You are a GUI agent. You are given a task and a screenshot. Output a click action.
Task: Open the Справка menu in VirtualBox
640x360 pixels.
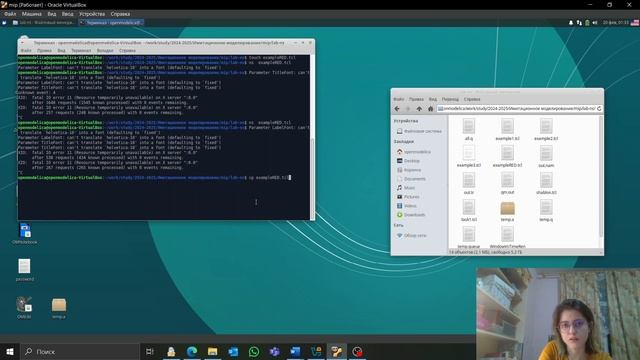pyautogui.click(x=120, y=14)
